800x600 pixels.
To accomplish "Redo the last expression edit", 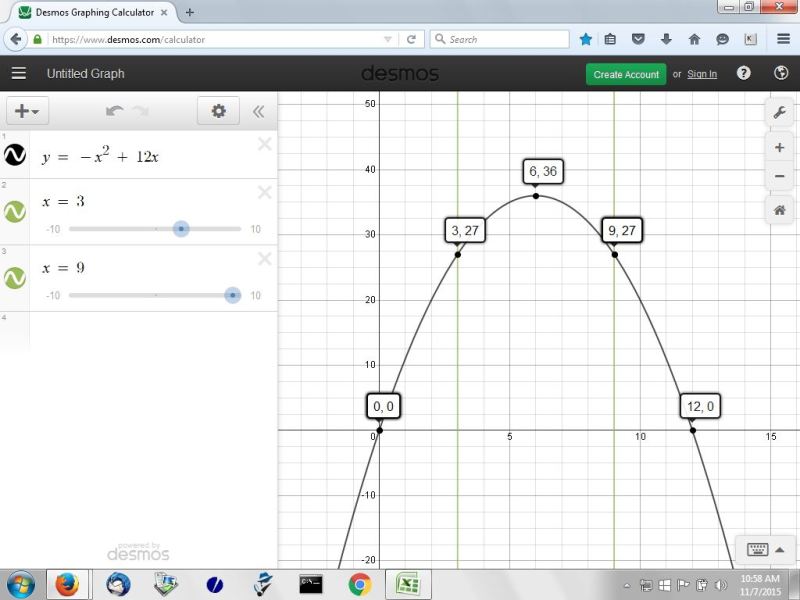I will coord(141,111).
